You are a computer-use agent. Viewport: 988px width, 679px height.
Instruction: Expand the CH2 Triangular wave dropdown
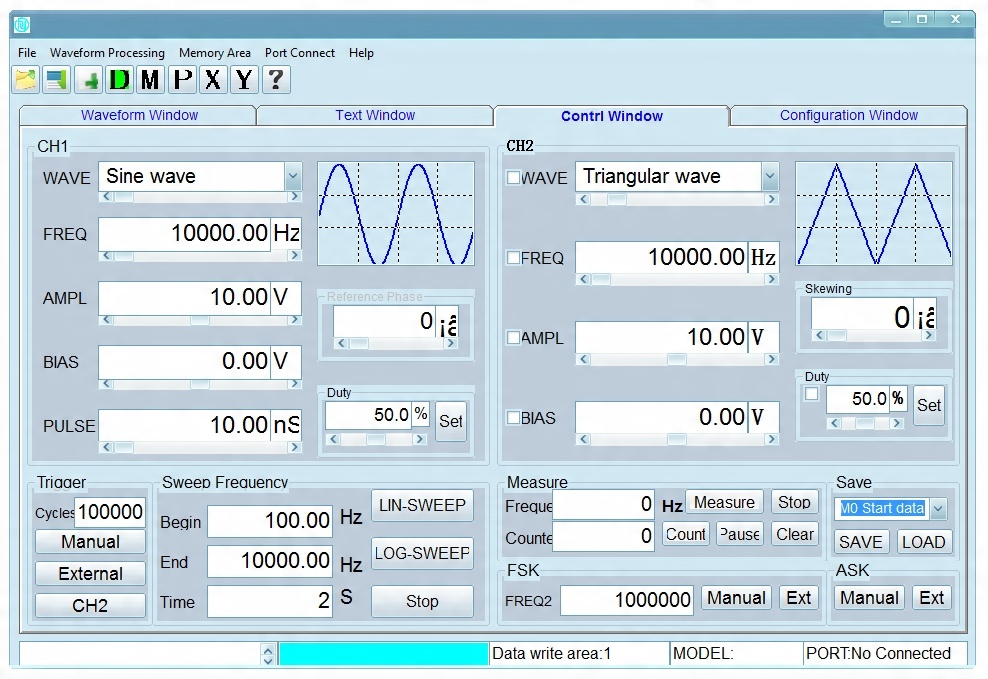coord(769,177)
